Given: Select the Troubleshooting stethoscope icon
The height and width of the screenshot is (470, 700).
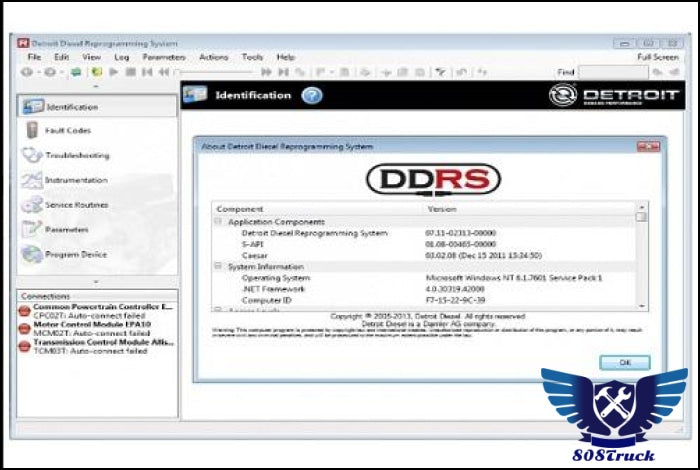Looking at the screenshot, I should pyautogui.click(x=31, y=155).
